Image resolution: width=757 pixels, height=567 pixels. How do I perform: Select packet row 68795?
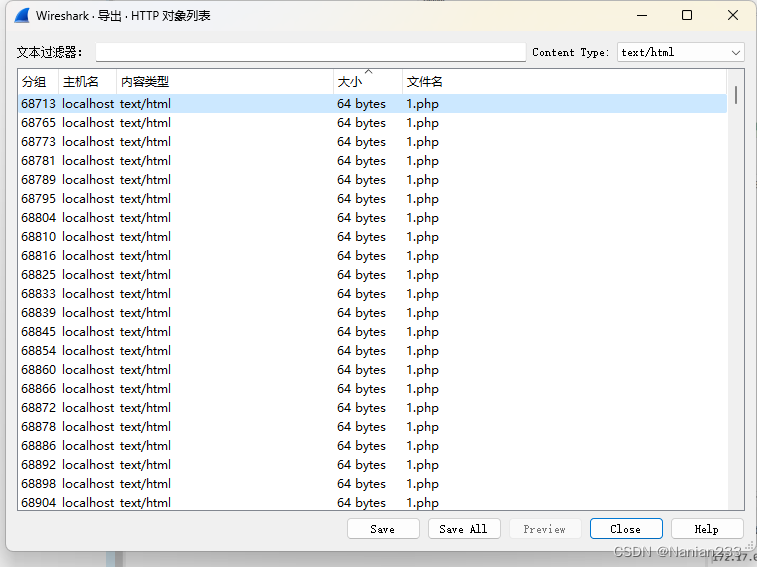[x=372, y=198]
